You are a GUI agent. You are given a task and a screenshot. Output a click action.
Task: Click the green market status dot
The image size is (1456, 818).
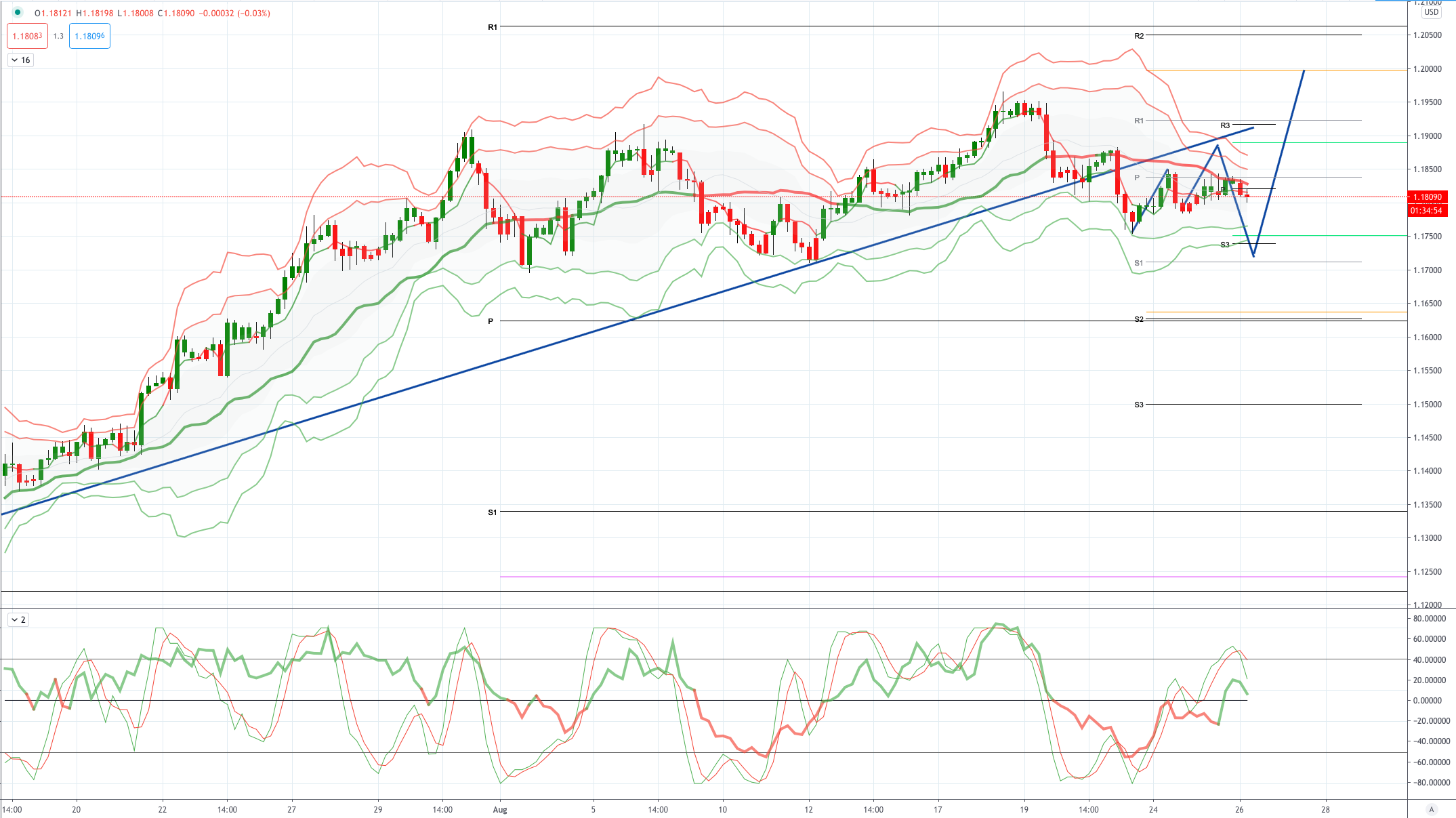point(18,12)
